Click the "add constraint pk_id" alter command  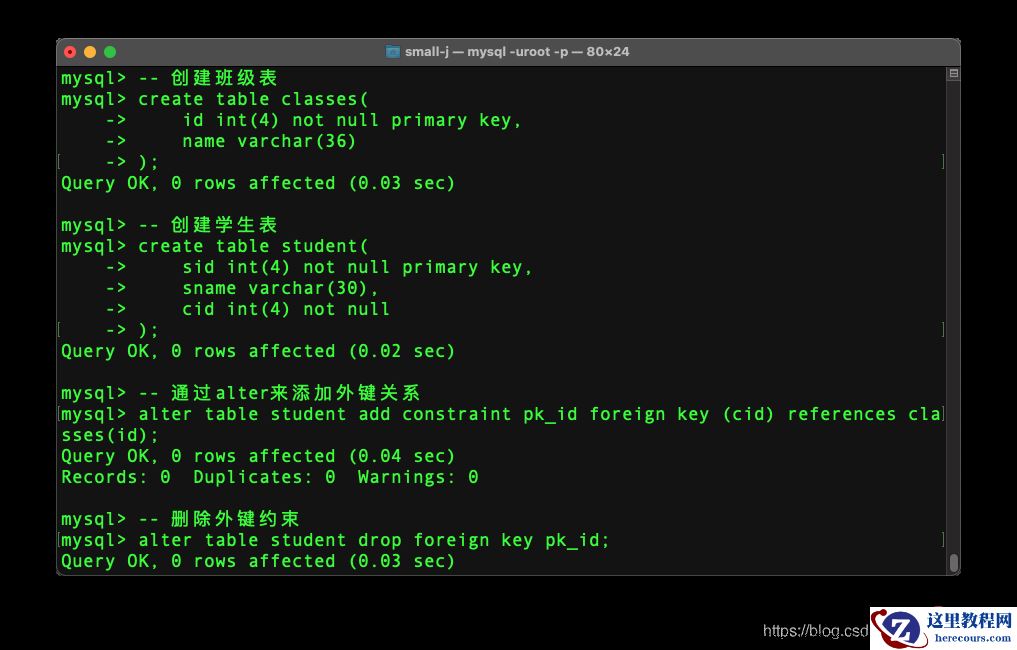540,414
